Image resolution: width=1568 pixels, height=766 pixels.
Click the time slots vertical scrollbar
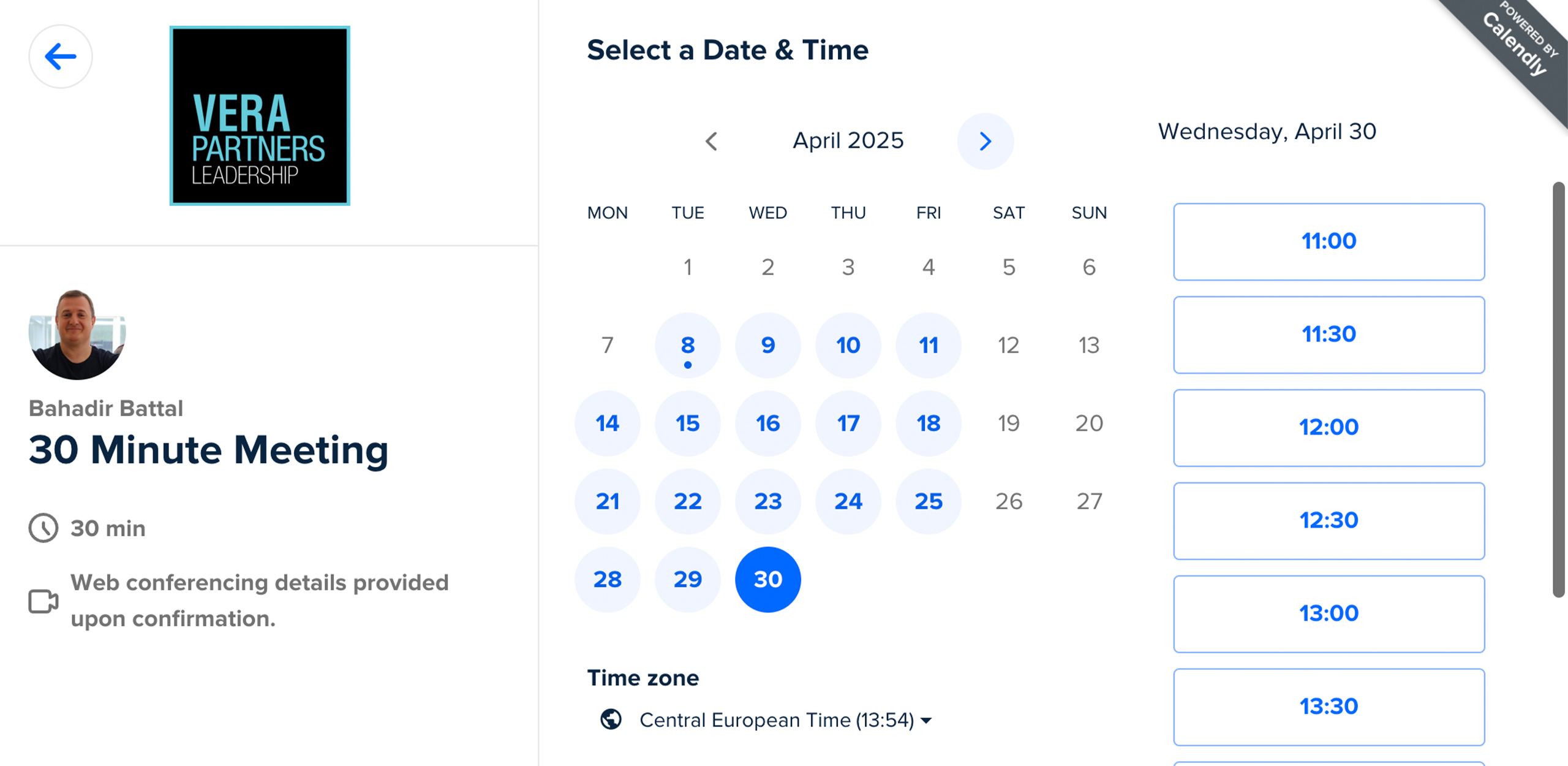[1558, 389]
